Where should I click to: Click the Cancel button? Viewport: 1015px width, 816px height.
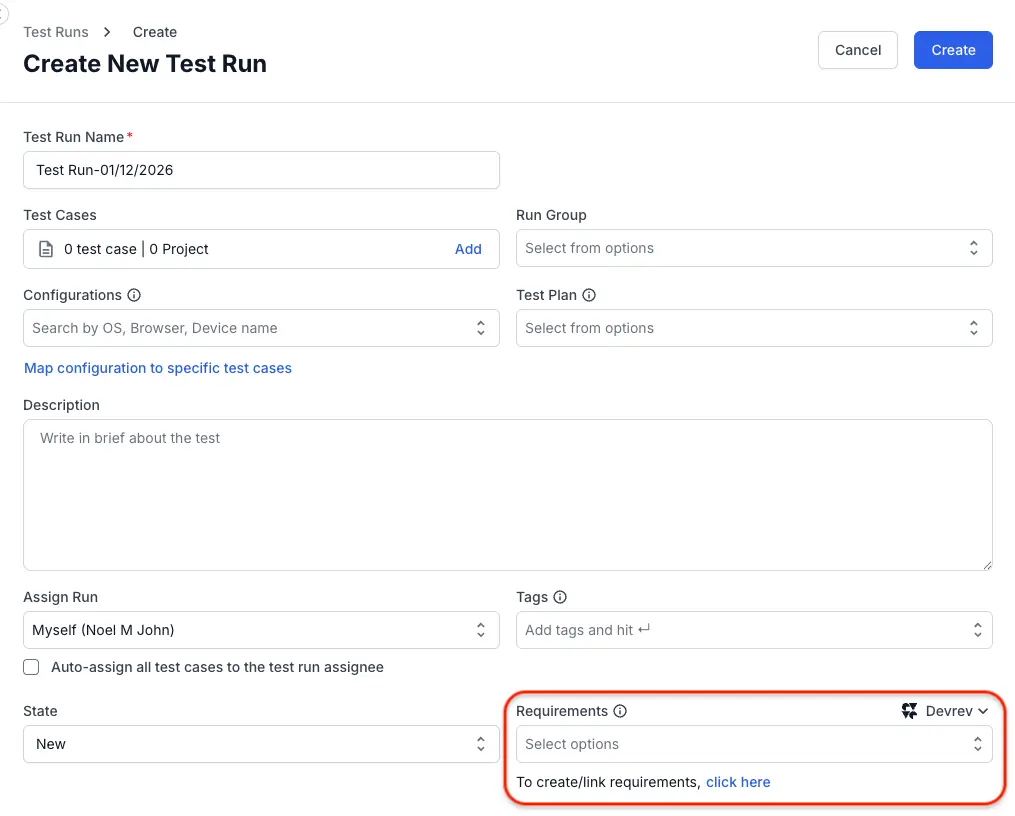coord(857,49)
